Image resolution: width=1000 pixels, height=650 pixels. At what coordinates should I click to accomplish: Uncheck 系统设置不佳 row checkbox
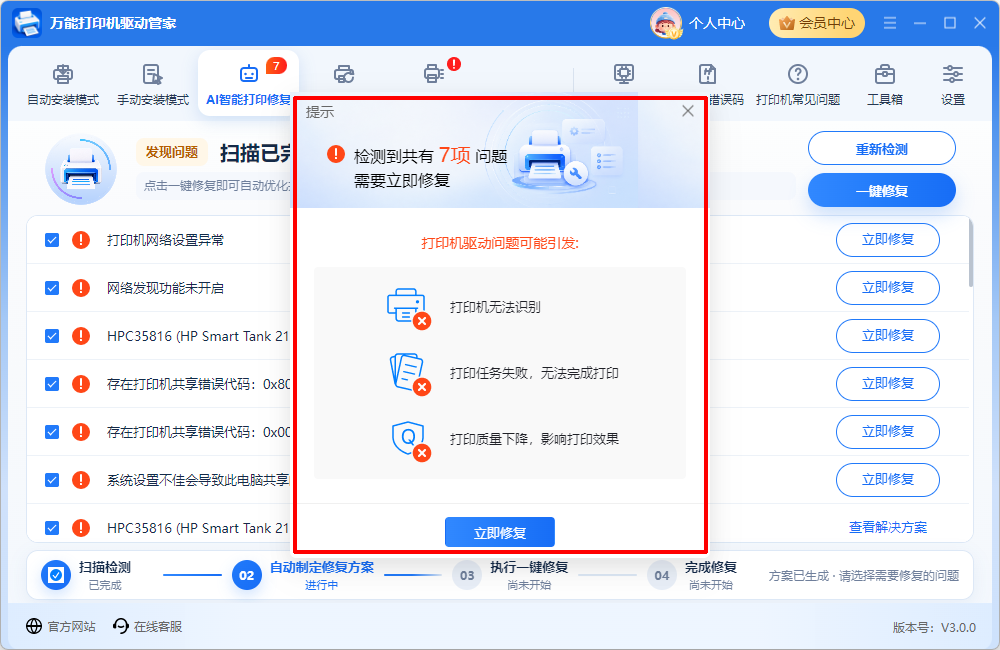52,480
